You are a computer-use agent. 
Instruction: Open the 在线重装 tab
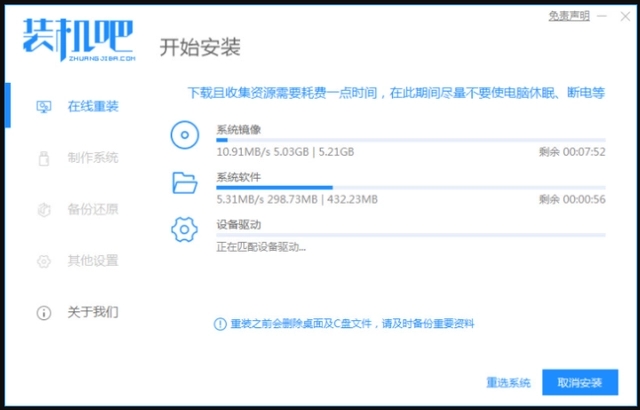(93, 106)
